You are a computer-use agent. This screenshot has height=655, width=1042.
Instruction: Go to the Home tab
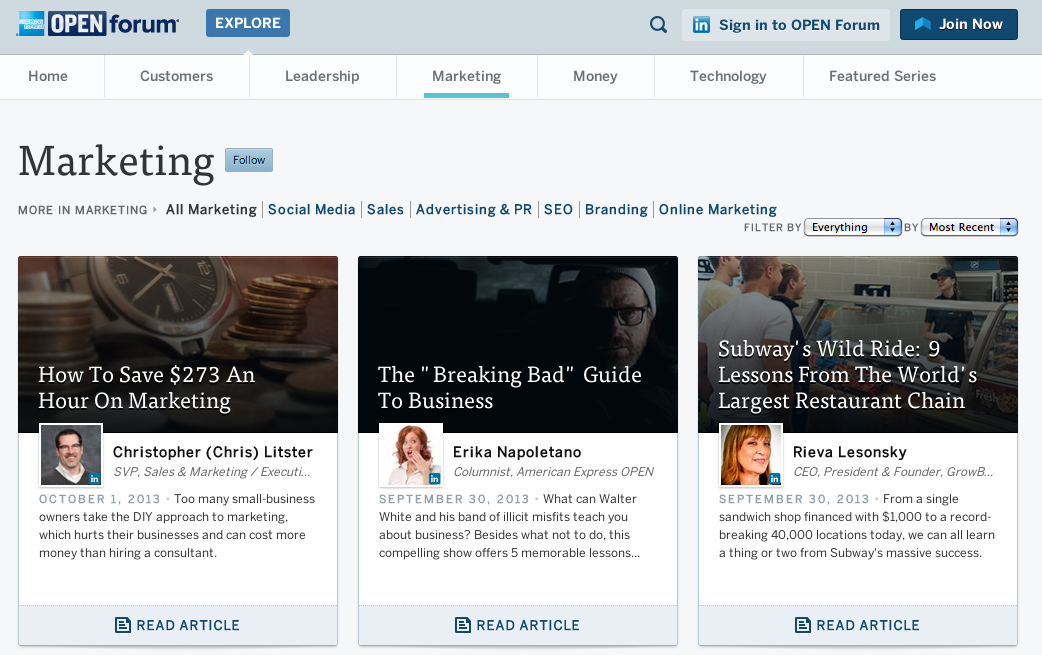48,76
